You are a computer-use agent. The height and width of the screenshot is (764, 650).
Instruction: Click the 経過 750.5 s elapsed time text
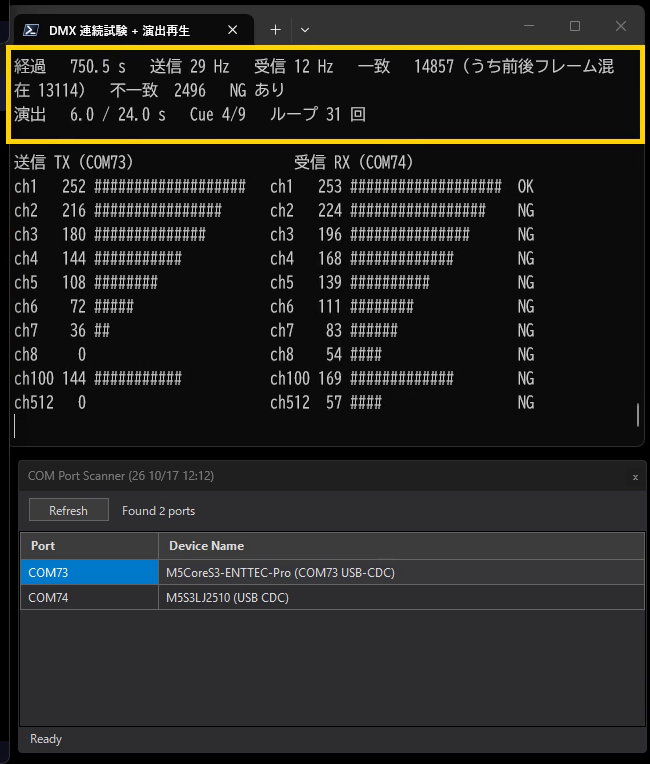coord(70,66)
